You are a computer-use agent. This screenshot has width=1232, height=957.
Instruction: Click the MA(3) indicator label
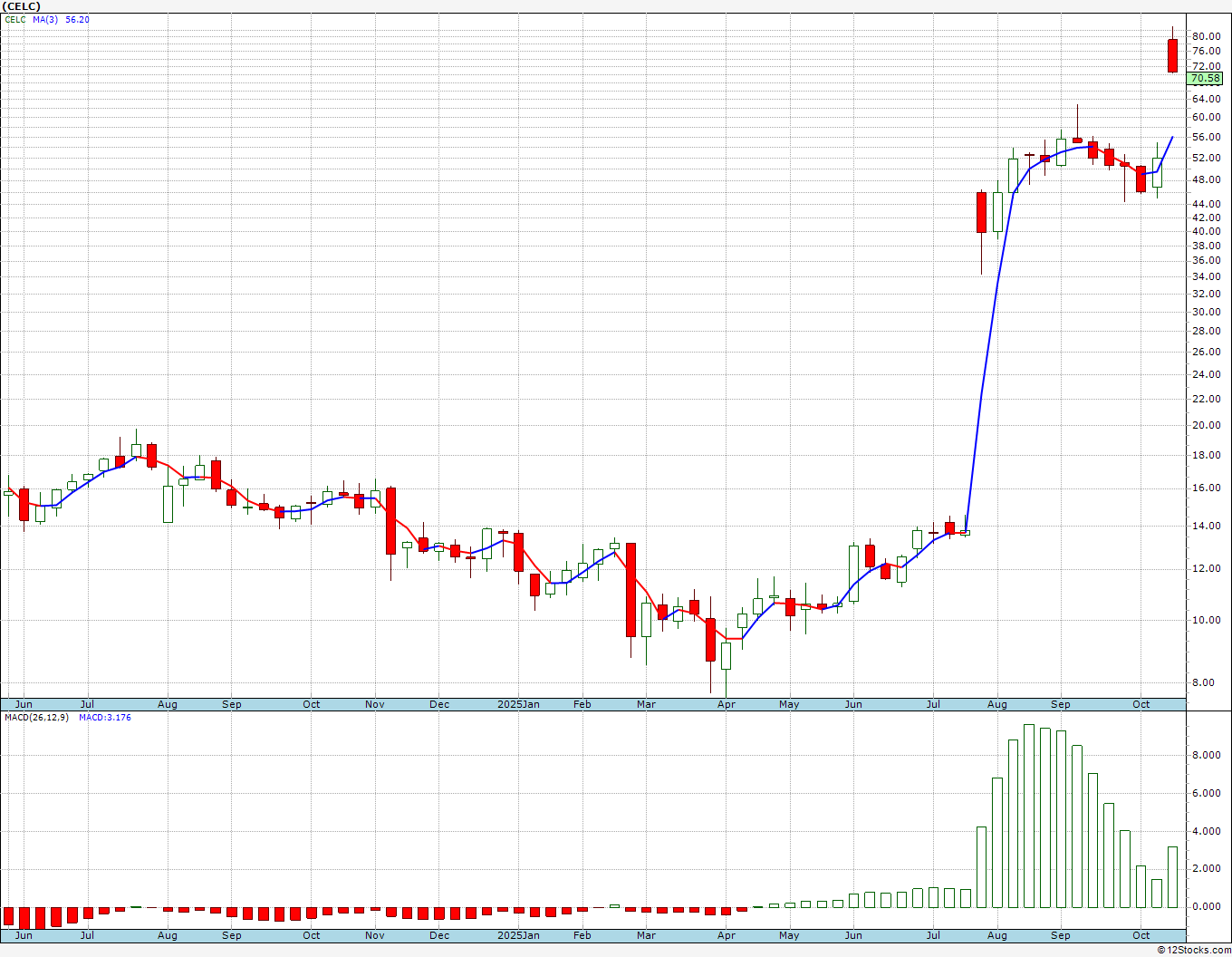44,19
